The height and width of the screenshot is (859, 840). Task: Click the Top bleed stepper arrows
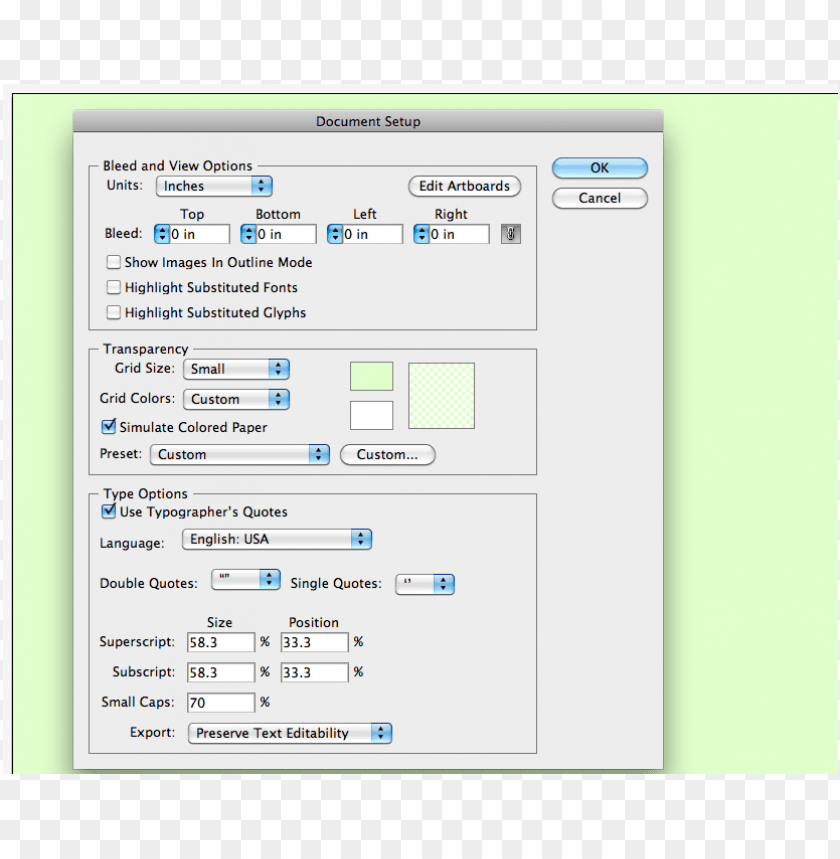pyautogui.click(x=161, y=234)
